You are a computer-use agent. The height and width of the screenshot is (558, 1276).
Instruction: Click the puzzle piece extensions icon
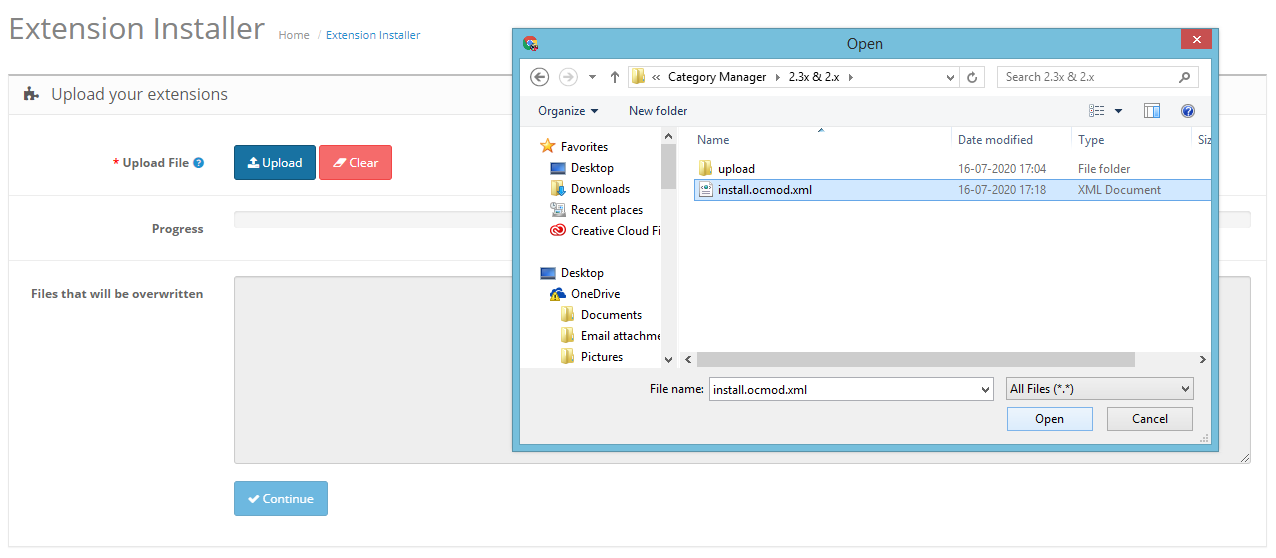[x=32, y=94]
